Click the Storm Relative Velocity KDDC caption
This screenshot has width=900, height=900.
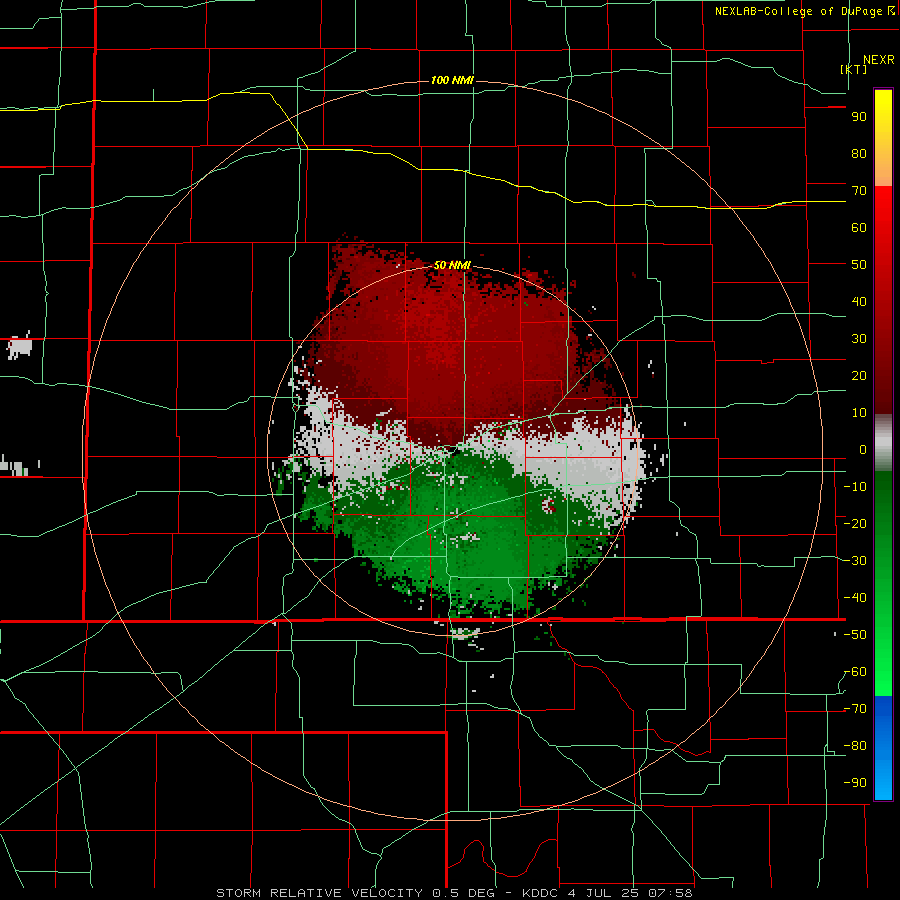[454, 893]
